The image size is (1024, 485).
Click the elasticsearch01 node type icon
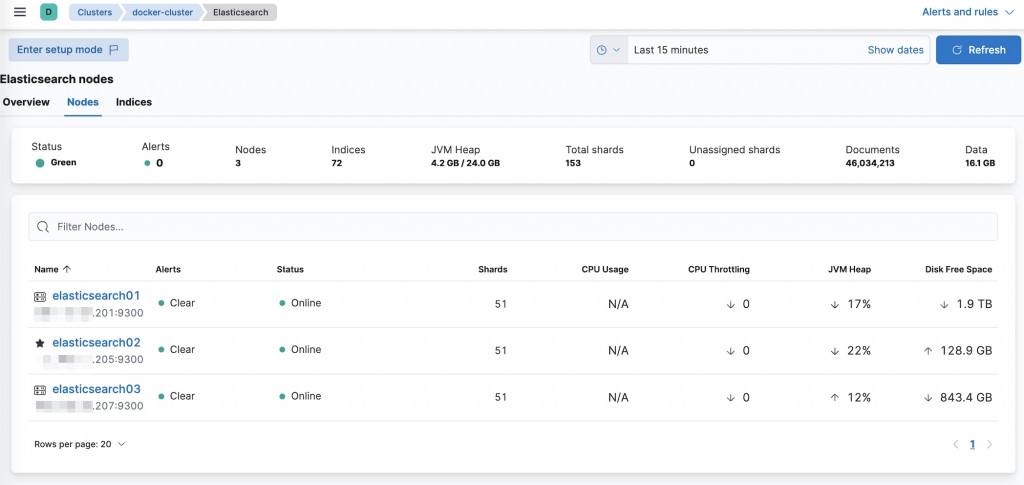point(40,296)
